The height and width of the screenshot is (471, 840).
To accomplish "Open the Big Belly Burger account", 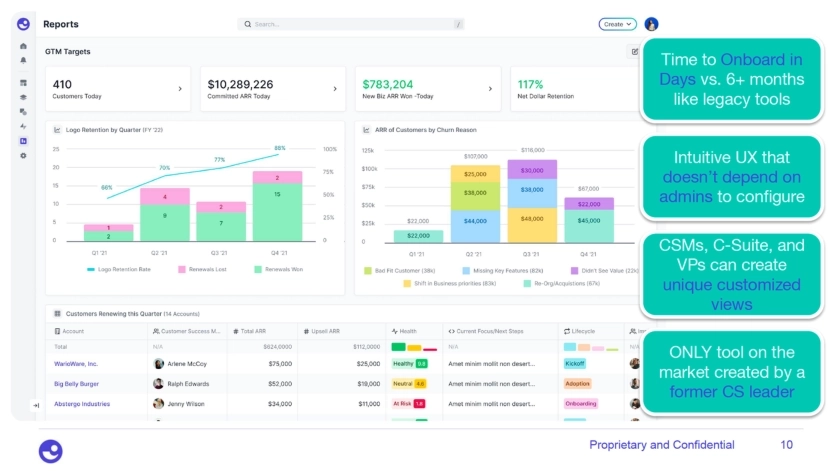I will point(75,383).
